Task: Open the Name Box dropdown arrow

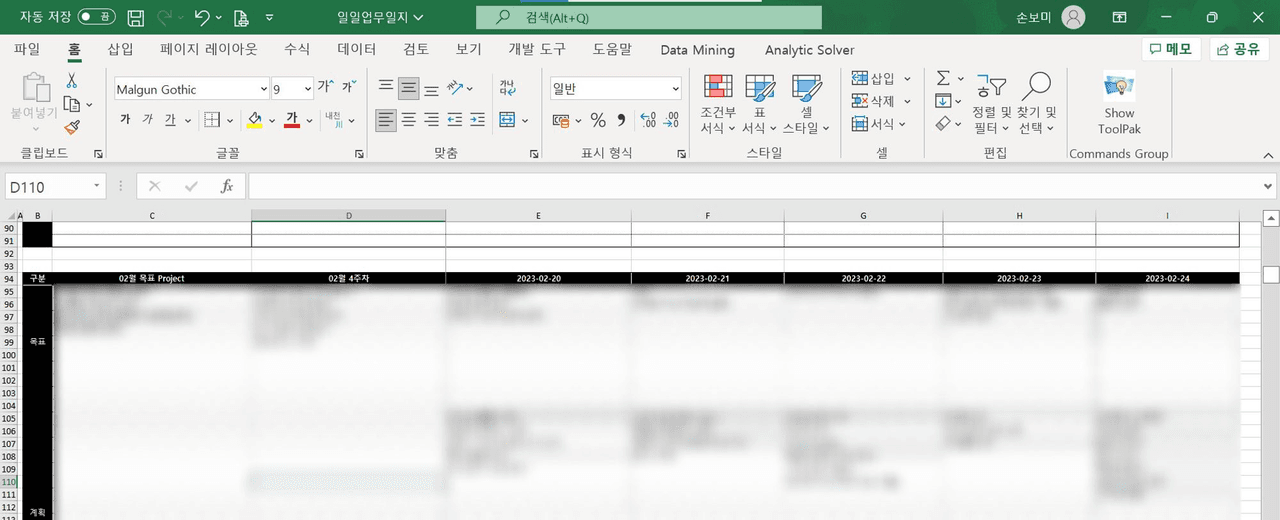Action: [x=97, y=187]
